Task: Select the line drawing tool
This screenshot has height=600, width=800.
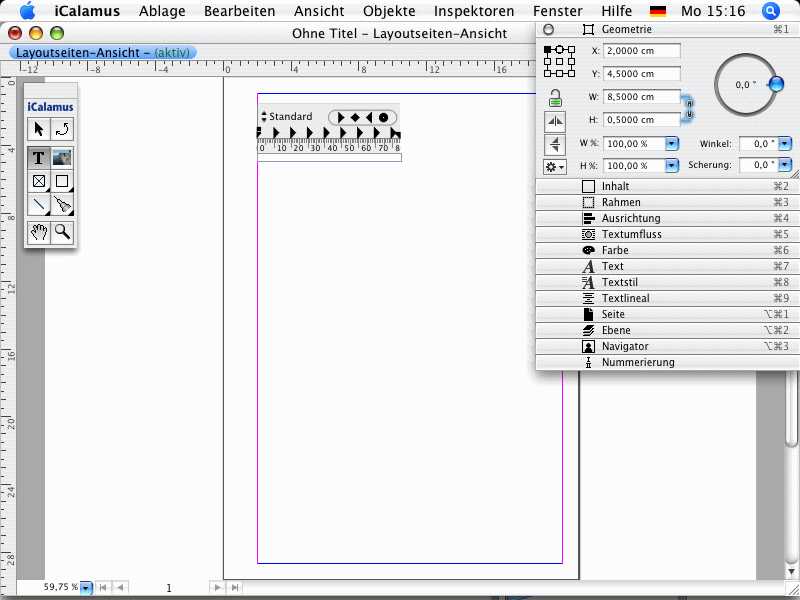Action: coord(38,205)
